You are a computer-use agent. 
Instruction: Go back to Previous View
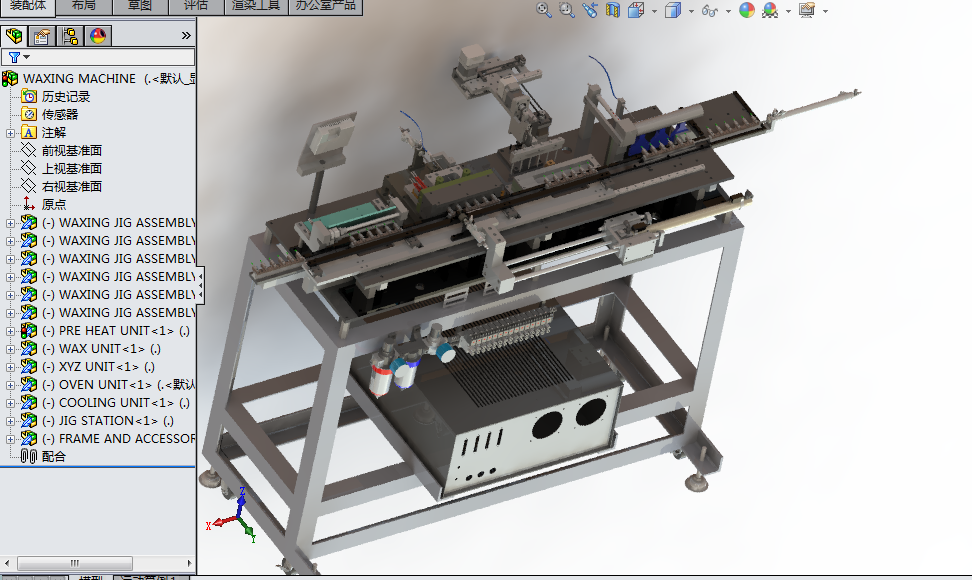tap(590, 10)
